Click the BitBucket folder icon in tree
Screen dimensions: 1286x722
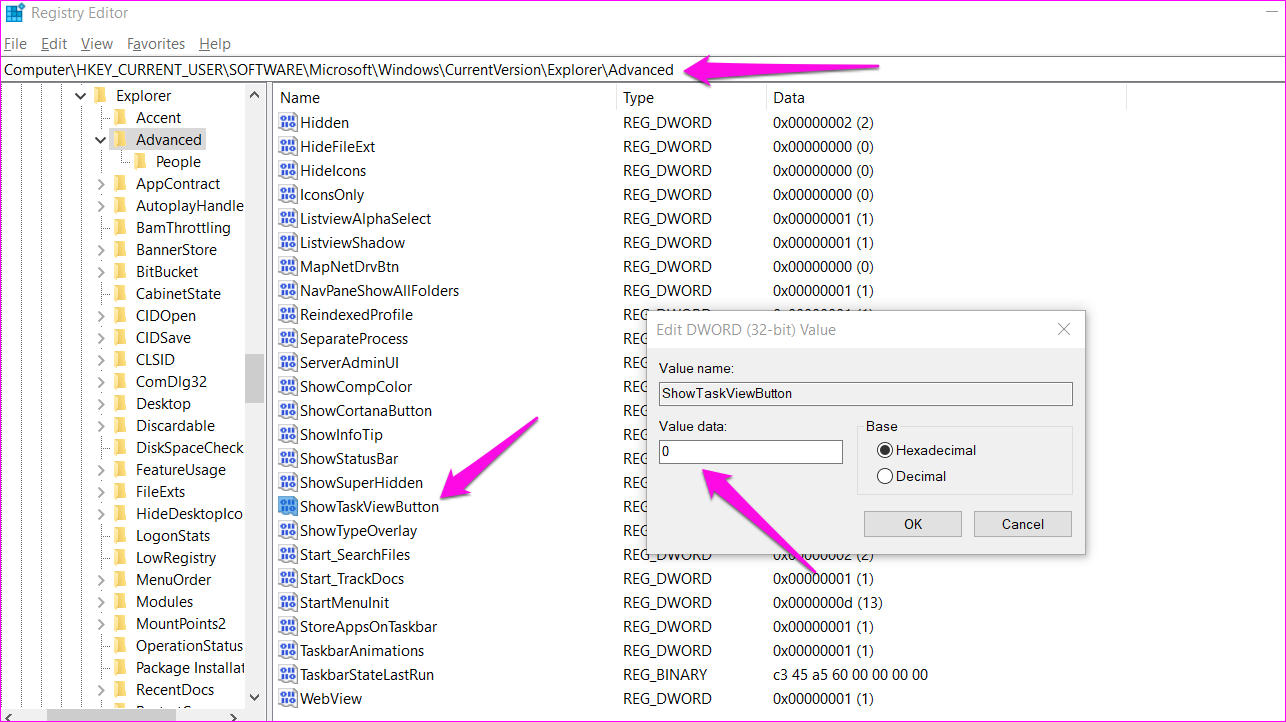click(121, 272)
